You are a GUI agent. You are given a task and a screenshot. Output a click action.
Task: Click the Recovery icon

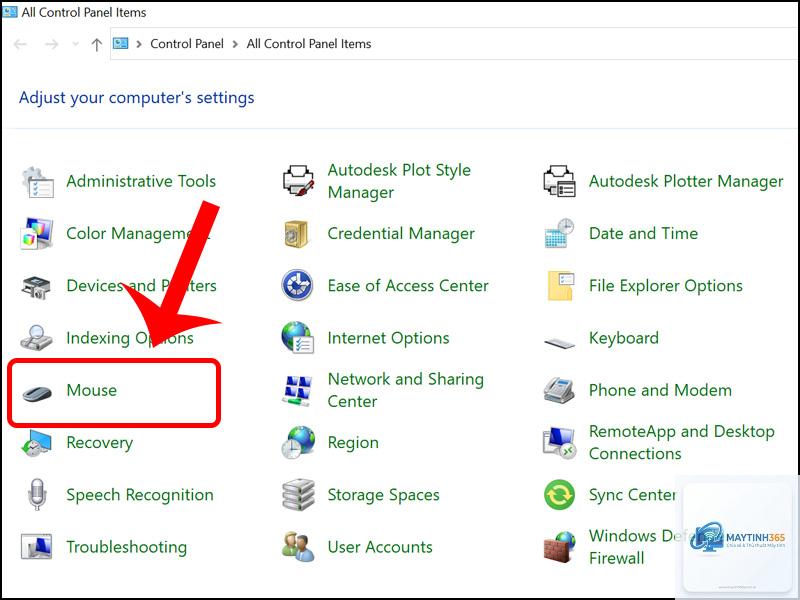[x=36, y=442]
